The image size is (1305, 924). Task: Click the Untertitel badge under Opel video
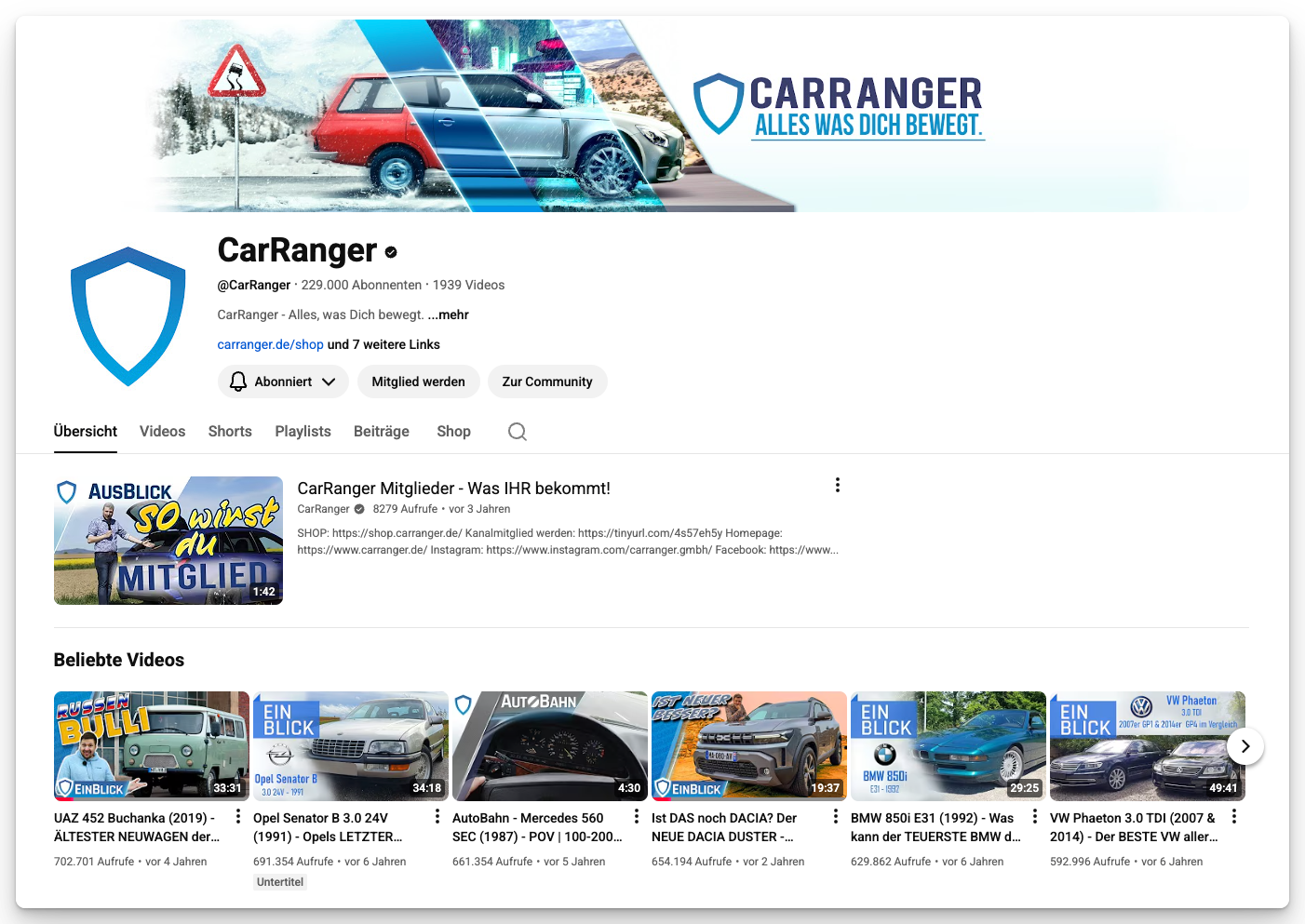tap(280, 882)
